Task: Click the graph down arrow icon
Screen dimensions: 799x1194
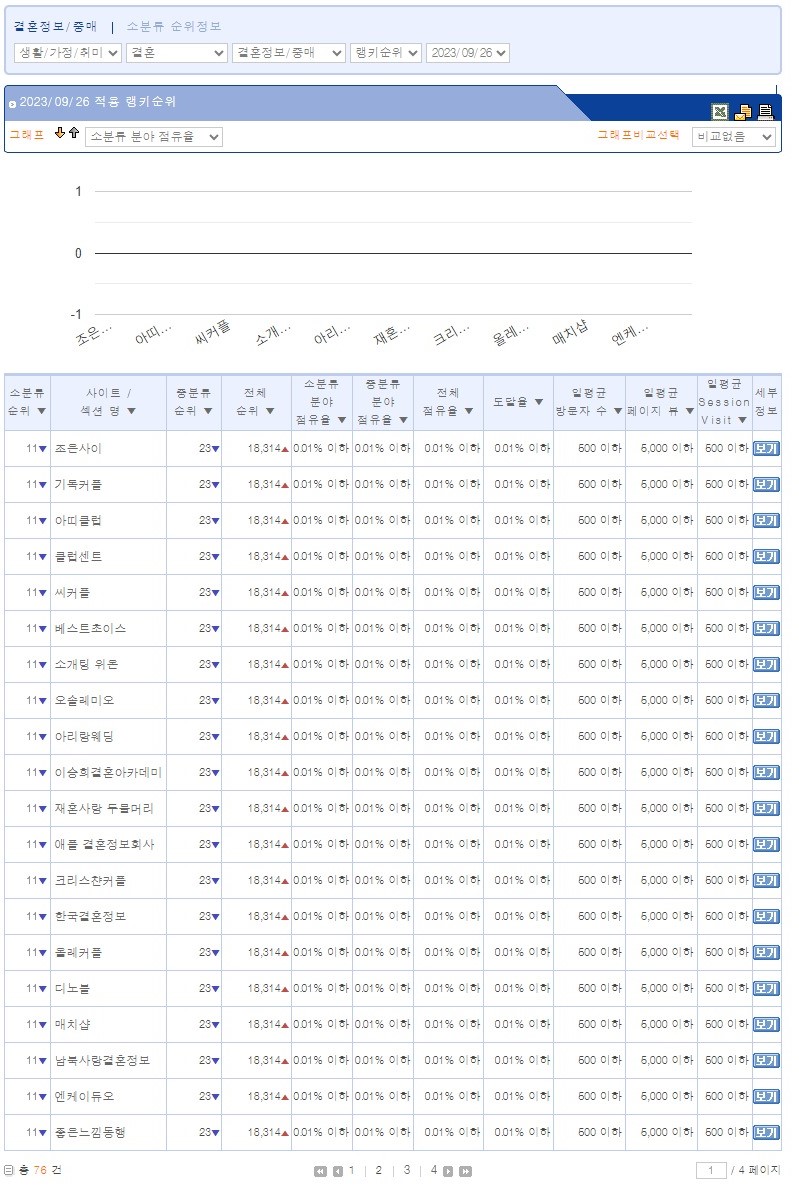Action: click(x=60, y=134)
